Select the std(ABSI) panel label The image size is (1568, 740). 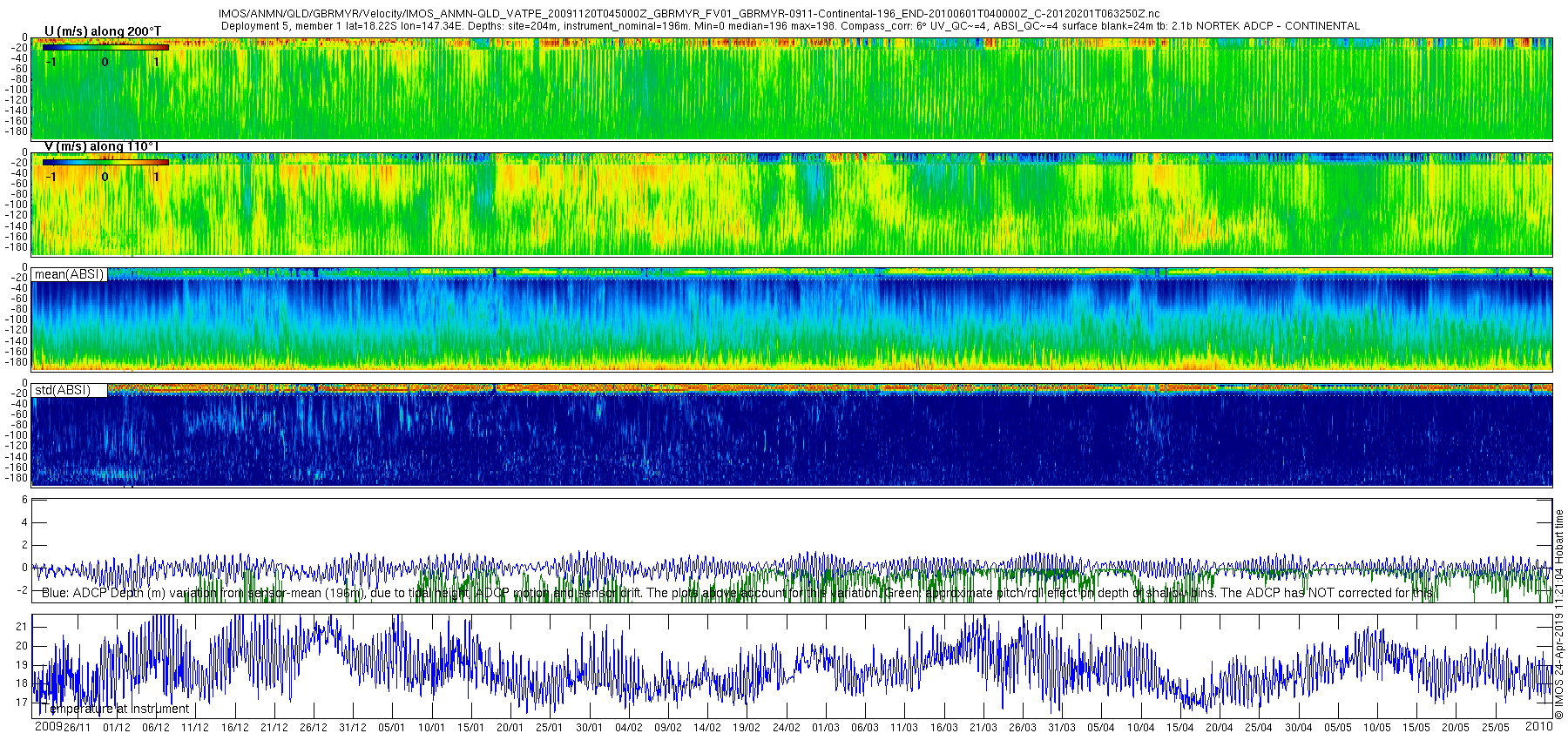63,390
